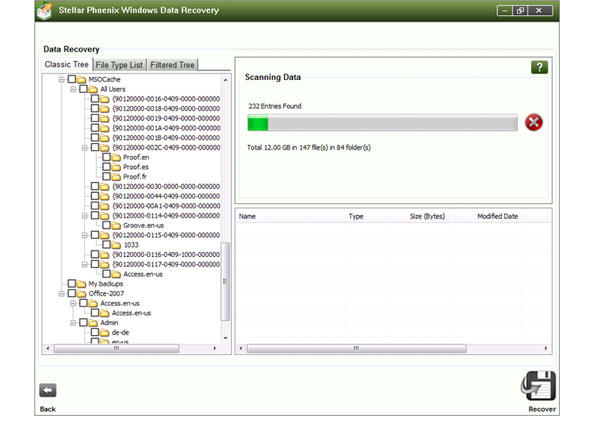Screen dimensions: 590x421
Task: Select the {90120000-00A1-0409 folder row
Action: [166, 206]
